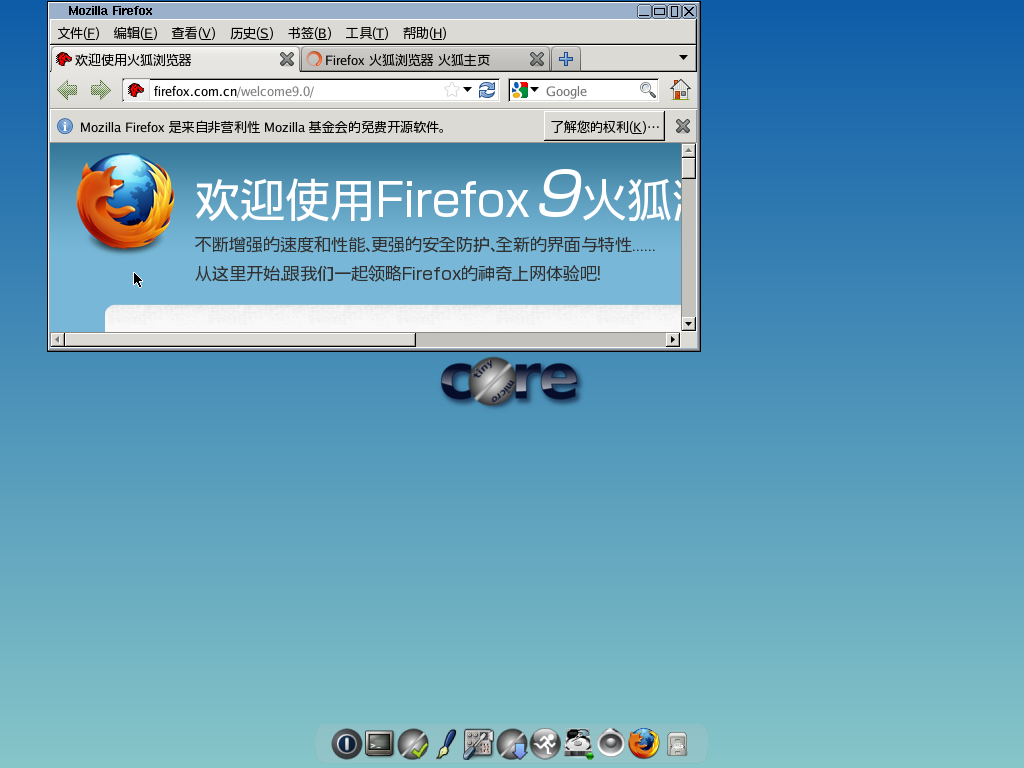Click the 不断增强的速度和性能 subtitle line
Image resolution: width=1024 pixels, height=768 pixels.
coord(424,245)
